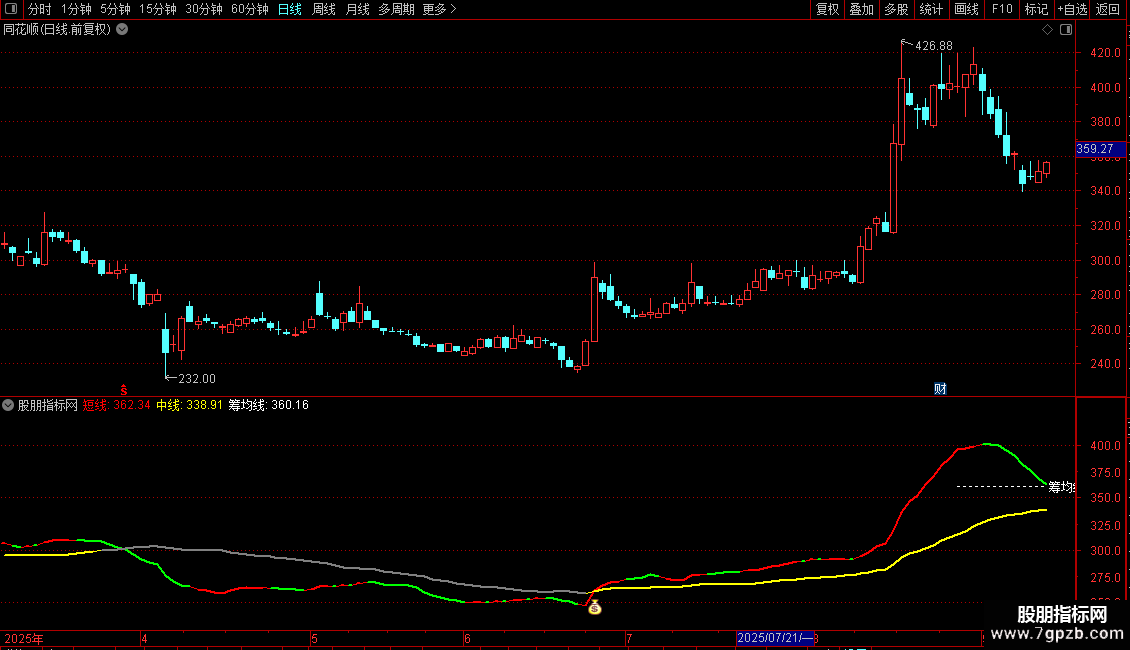Switch to 分时 intraday view
1130x650 pixels.
coord(40,9)
